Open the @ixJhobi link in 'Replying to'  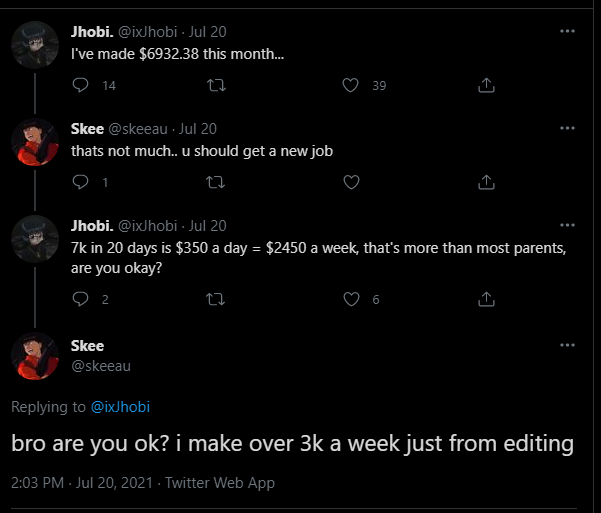120,407
